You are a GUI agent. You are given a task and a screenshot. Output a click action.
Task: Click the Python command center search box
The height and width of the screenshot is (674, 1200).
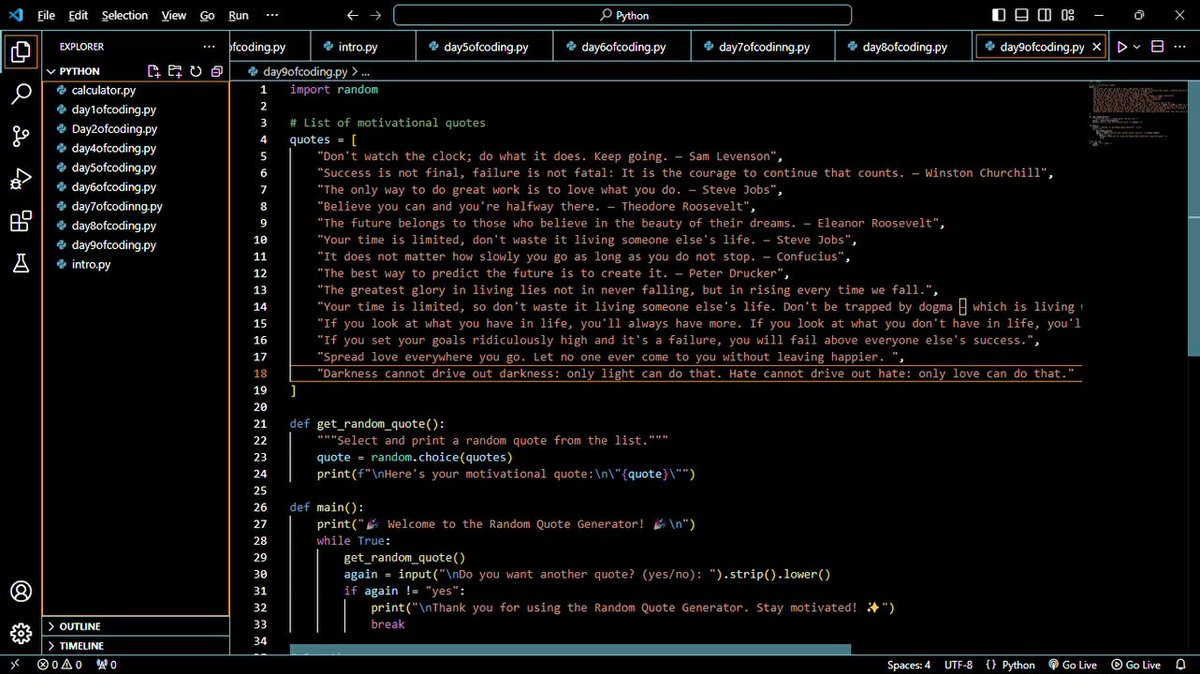(622, 15)
